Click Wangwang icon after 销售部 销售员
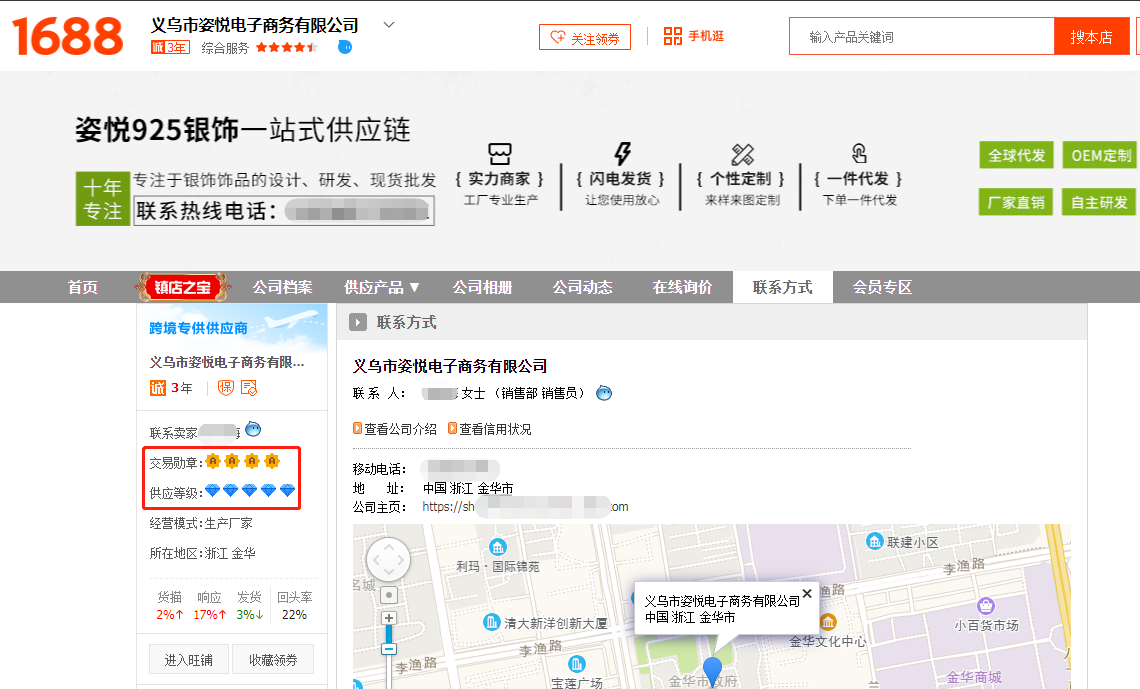The image size is (1140, 689). coord(604,393)
